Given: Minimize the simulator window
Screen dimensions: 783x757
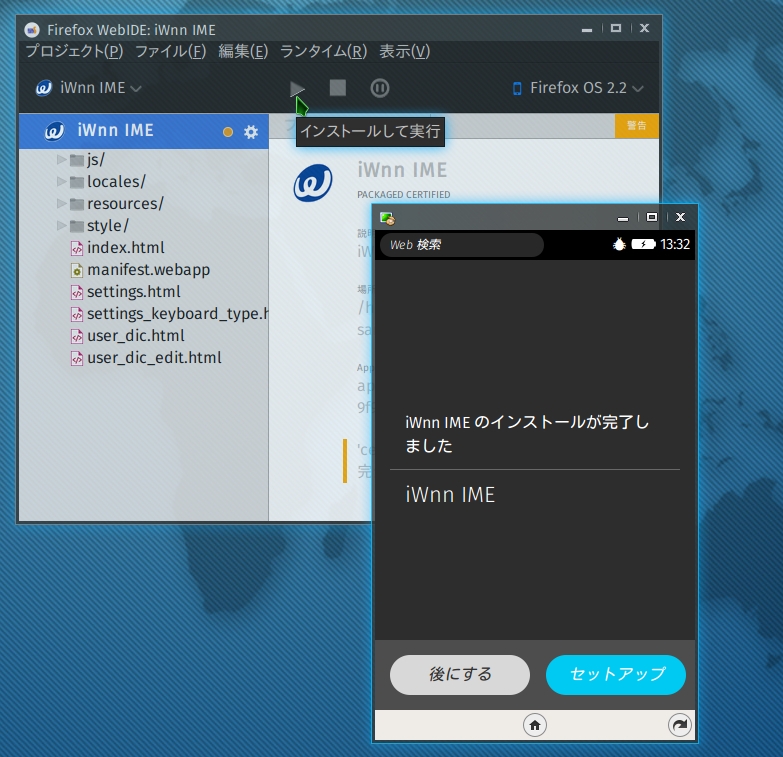Looking at the screenshot, I should tap(623, 218).
